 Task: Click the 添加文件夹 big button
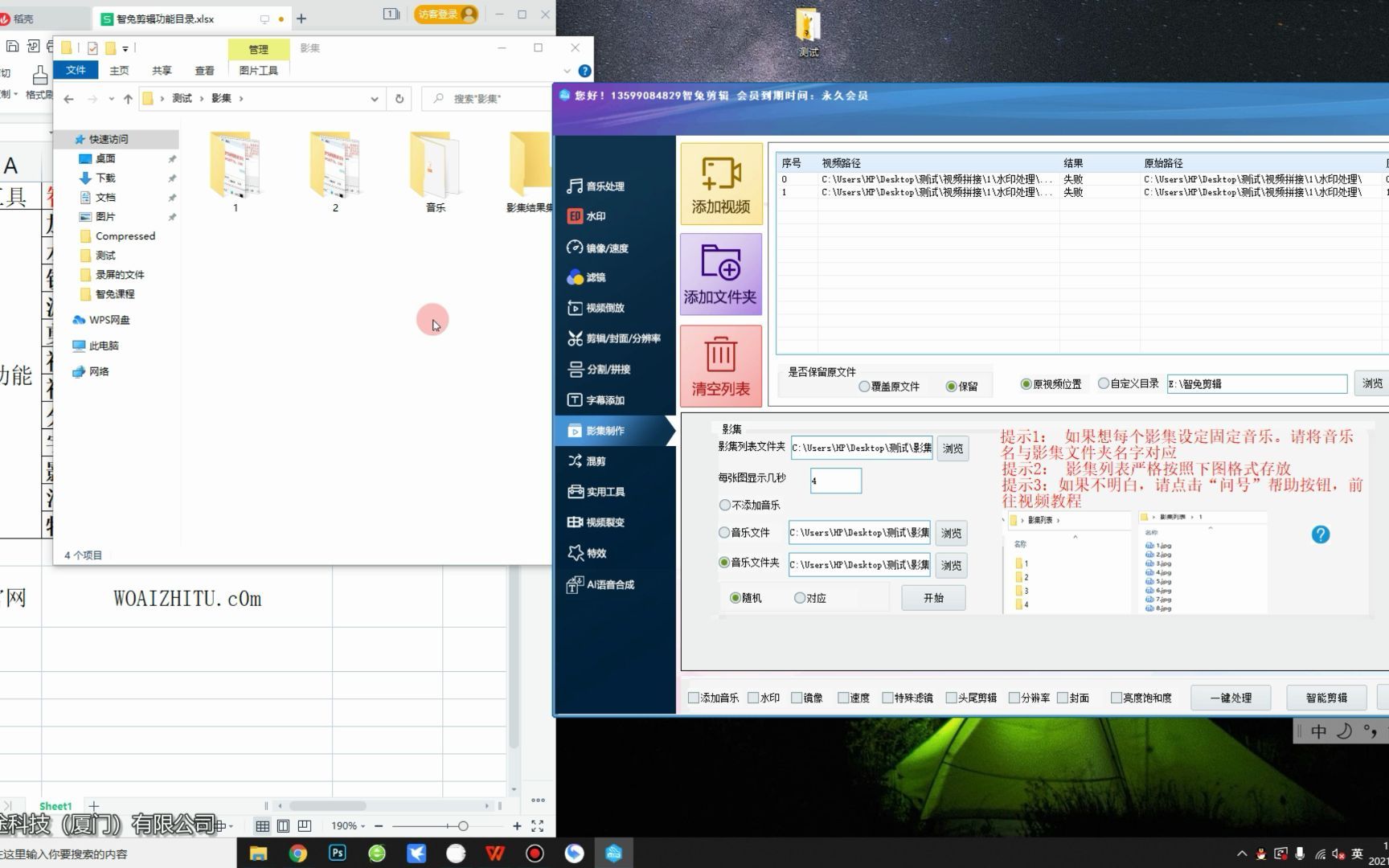pos(721,274)
